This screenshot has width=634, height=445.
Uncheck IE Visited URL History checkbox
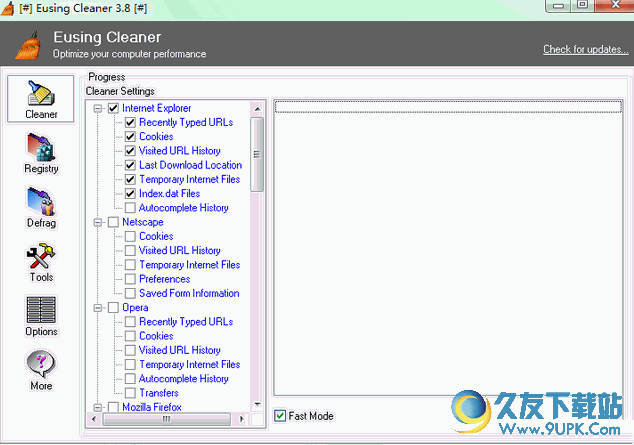(x=130, y=151)
